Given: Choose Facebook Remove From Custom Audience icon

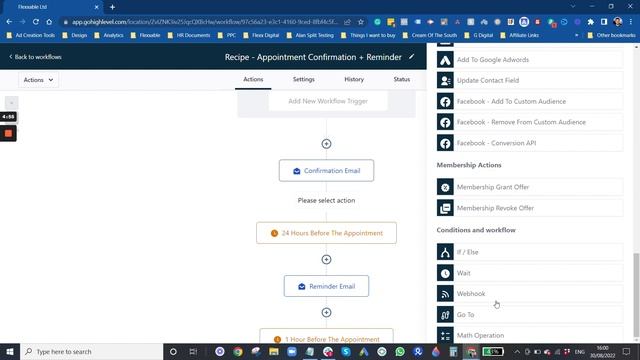Looking at the screenshot, I should (445, 122).
